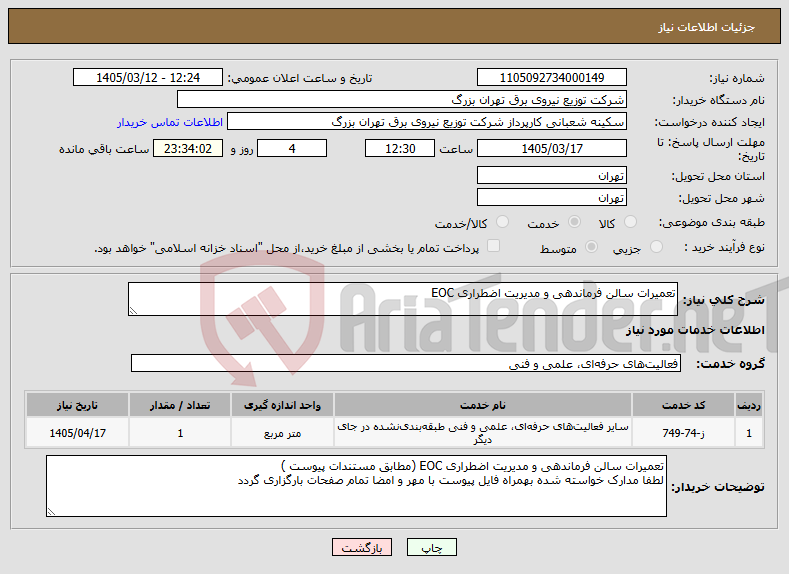Click the announcement date field 1405/03/12 - 12:24

point(148,77)
